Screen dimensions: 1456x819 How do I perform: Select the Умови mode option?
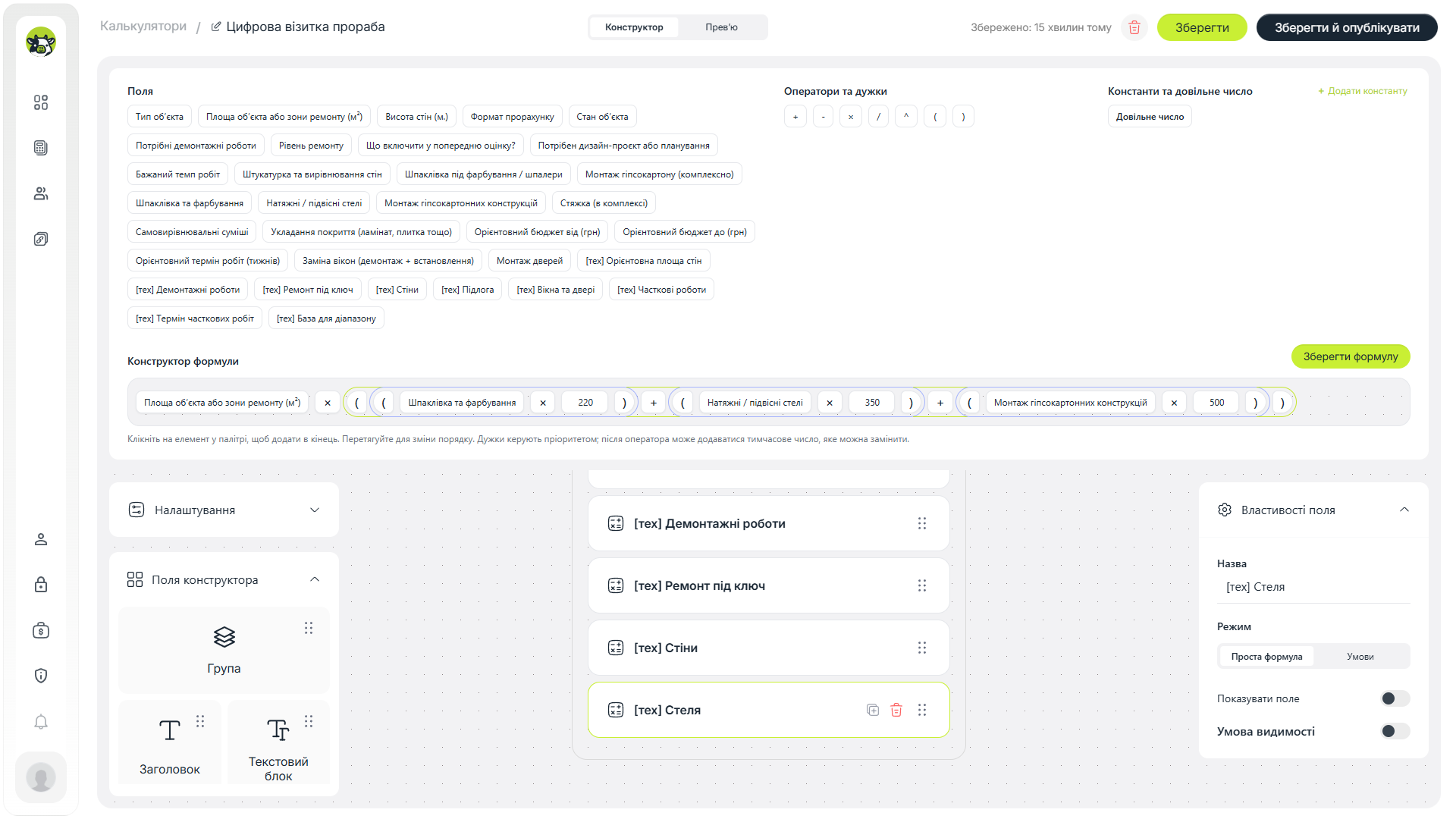(x=1360, y=657)
